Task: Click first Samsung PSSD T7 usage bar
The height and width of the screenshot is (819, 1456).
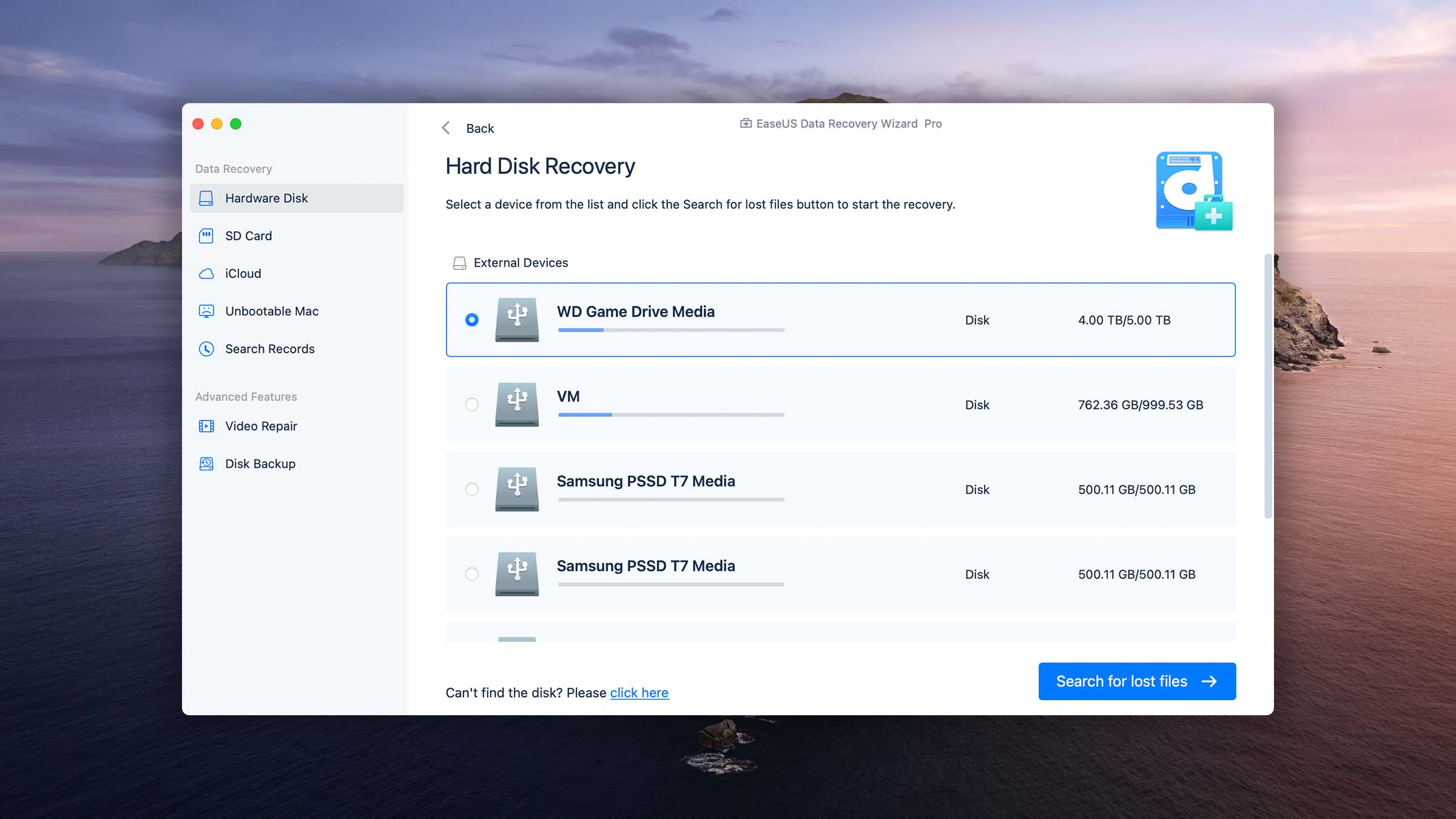Action: click(x=671, y=499)
